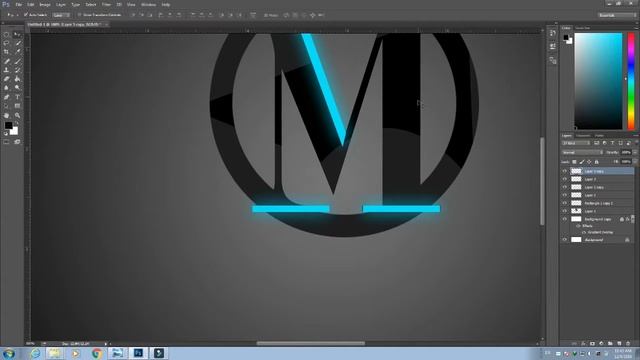Open the Image menu
This screenshot has height=360, width=640.
[45, 4]
